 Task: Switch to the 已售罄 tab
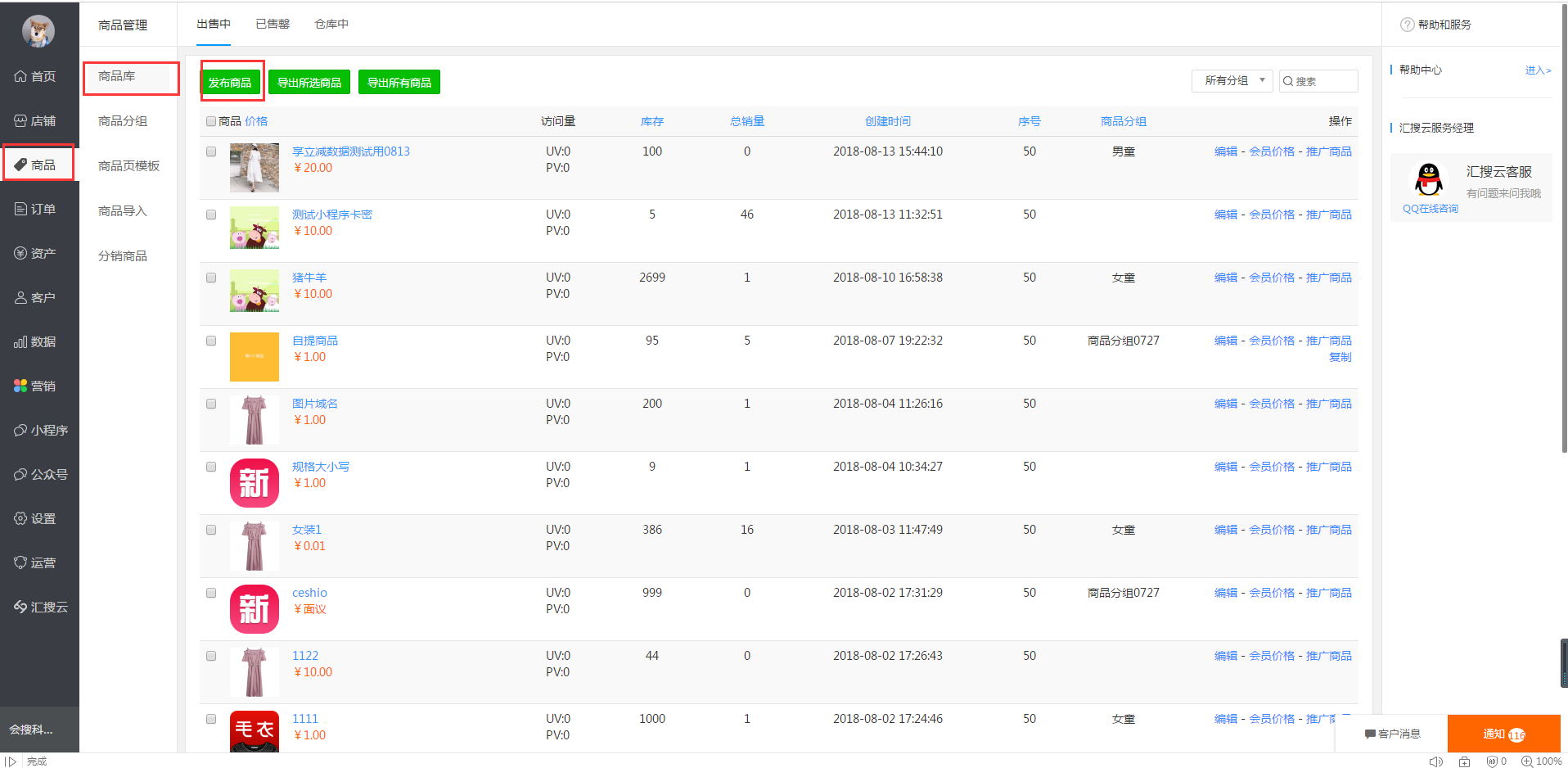pyautogui.click(x=273, y=24)
